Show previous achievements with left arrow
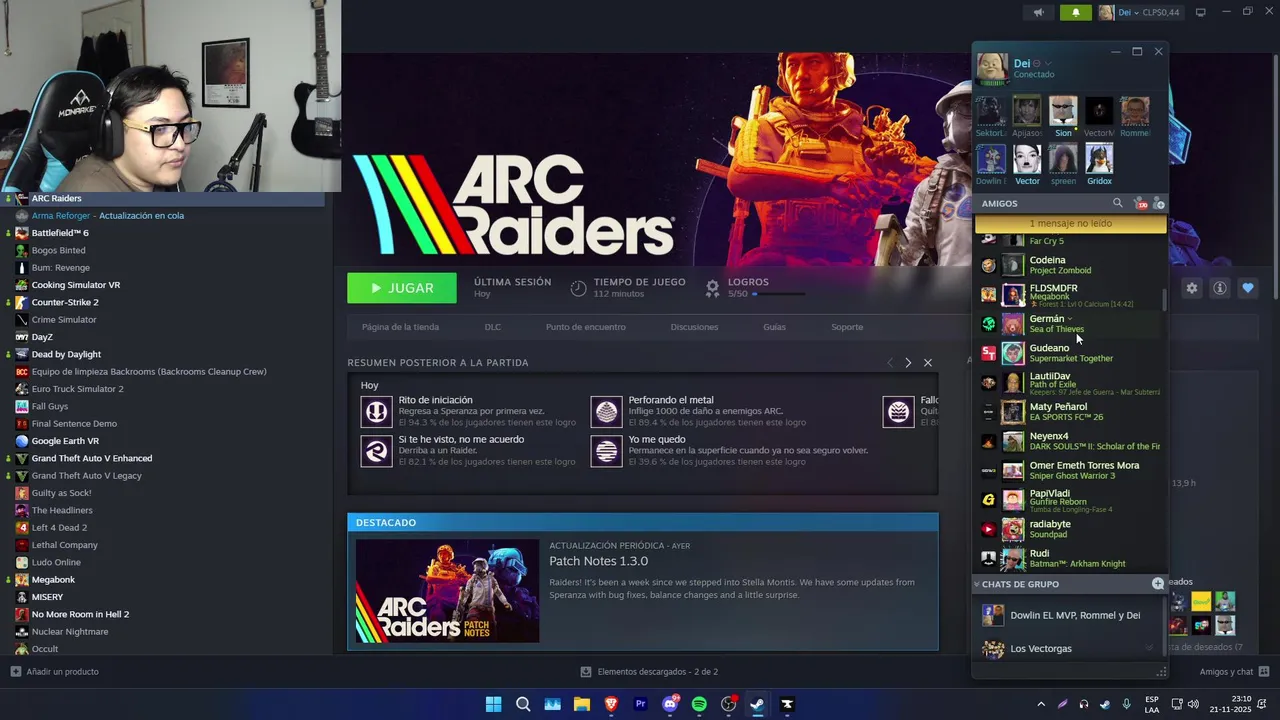 pyautogui.click(x=890, y=363)
